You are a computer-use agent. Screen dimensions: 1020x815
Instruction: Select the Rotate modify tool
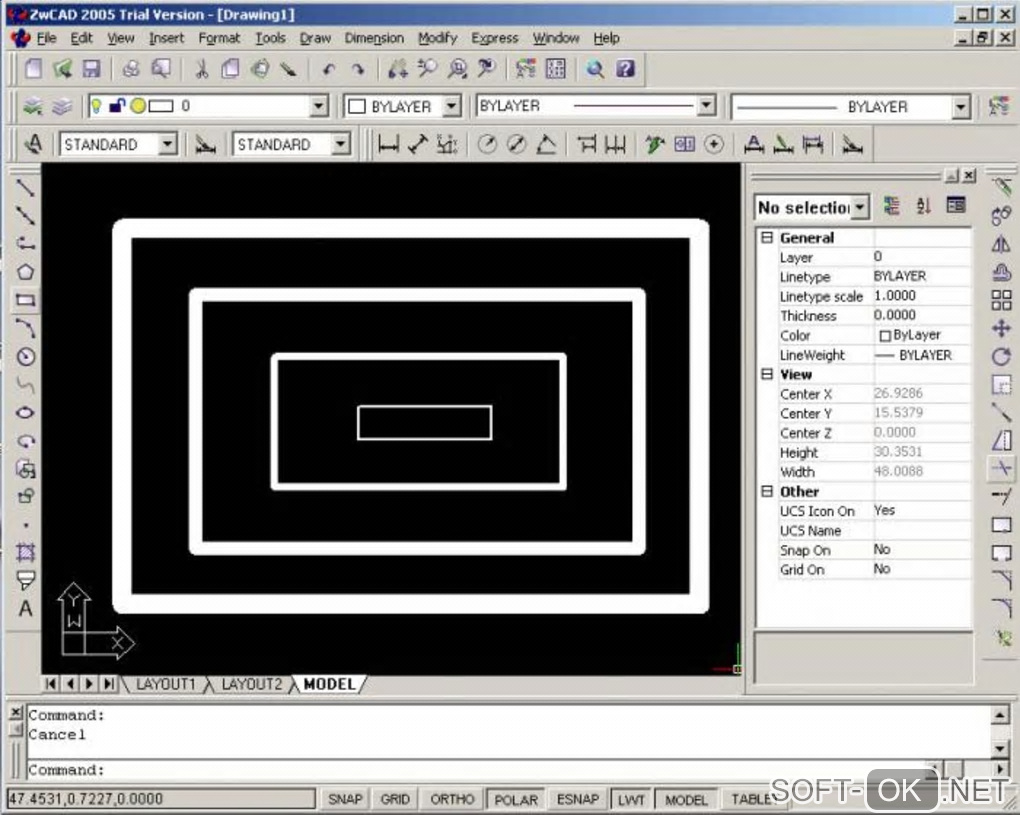tap(1001, 356)
